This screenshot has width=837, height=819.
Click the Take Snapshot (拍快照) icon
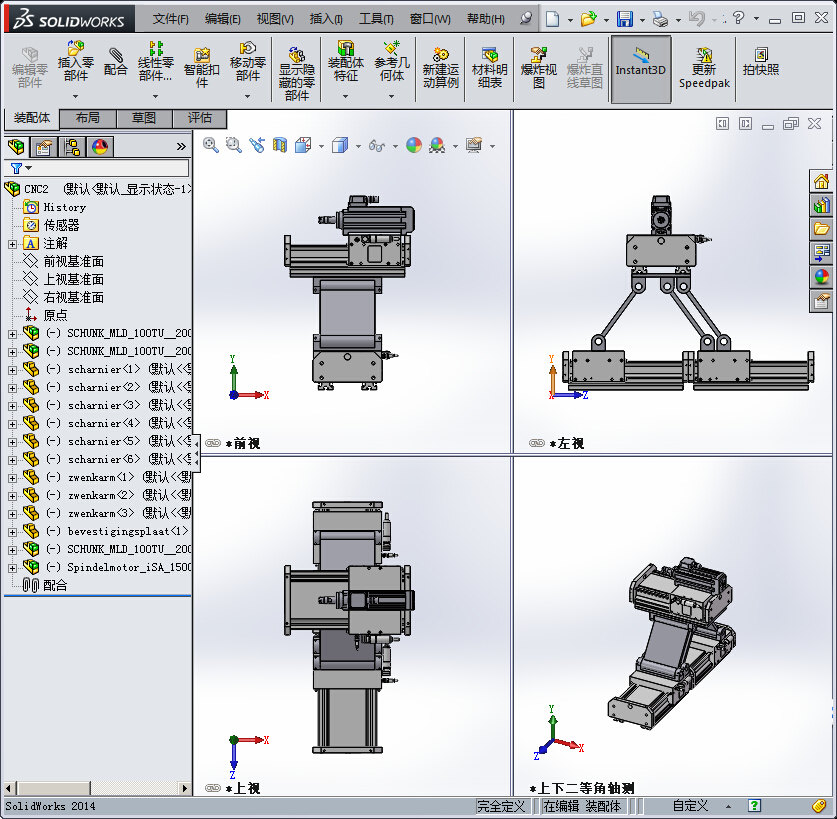pos(761,61)
